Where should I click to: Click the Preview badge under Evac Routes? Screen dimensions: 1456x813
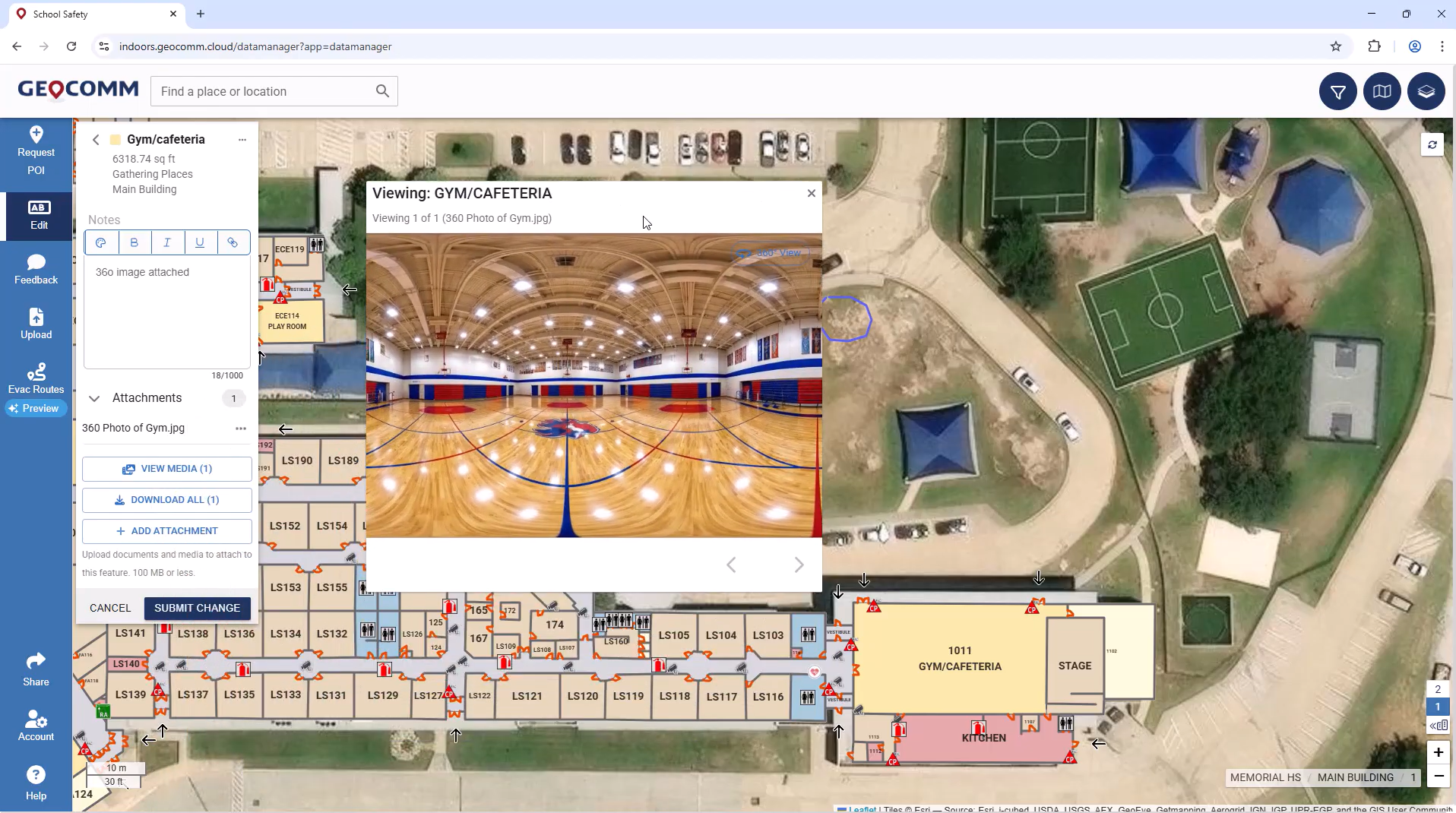[36, 409]
